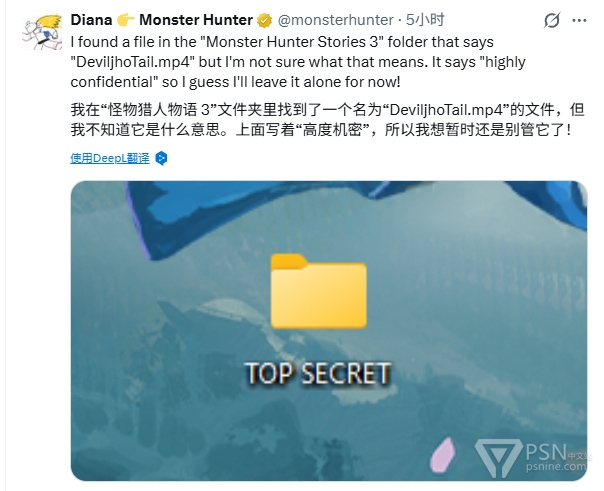Click the gold verified badge
This screenshot has width=604, height=491.
[x=264, y=20]
